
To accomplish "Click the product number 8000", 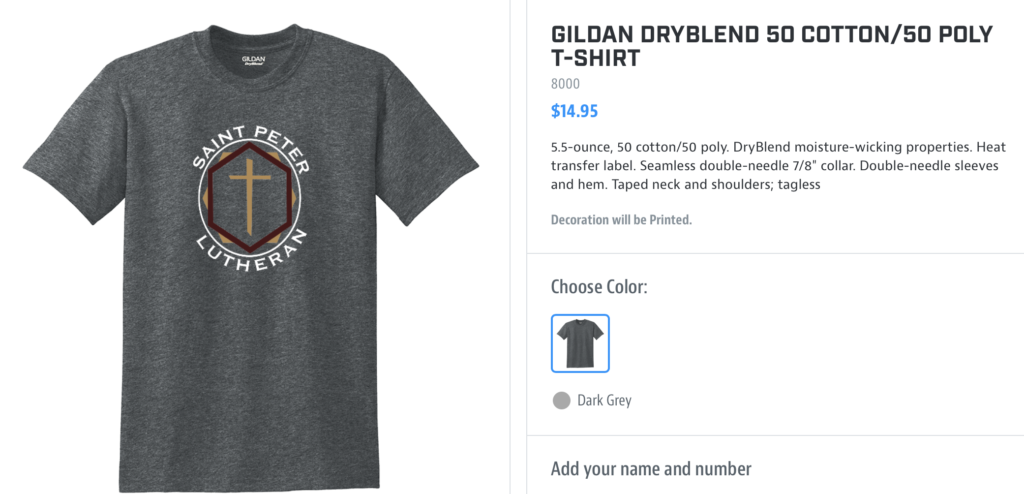I will pos(565,84).
